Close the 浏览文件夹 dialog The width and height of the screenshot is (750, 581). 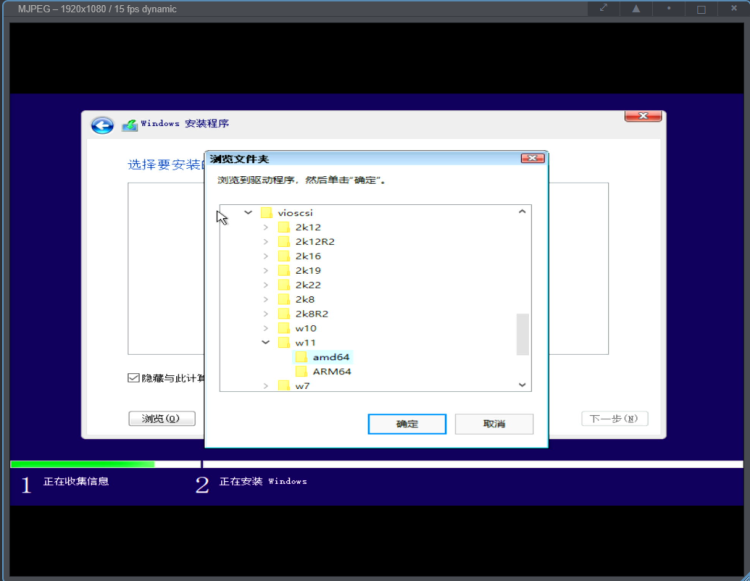pyautogui.click(x=532, y=158)
